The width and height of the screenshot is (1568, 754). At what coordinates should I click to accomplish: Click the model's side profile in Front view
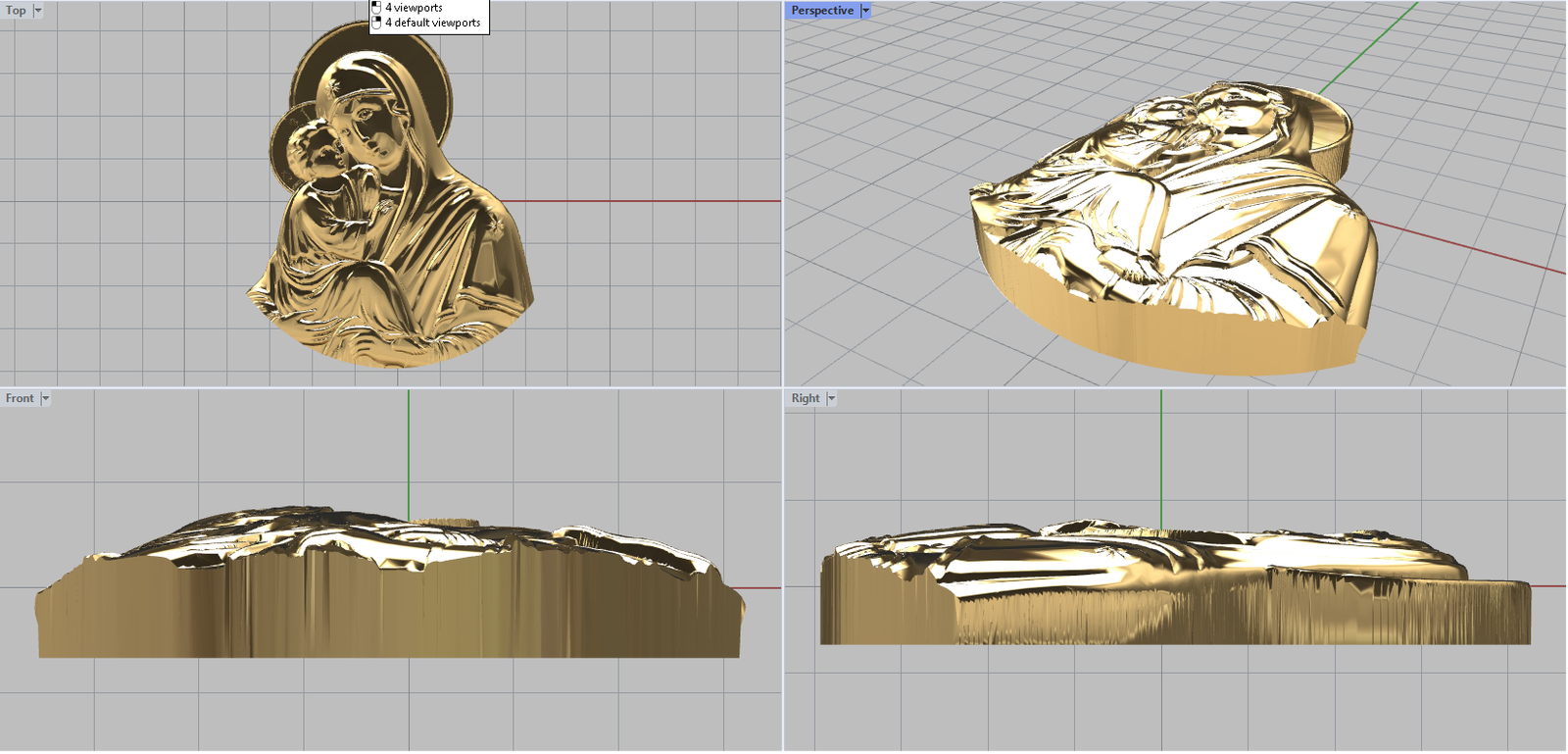coord(392,598)
